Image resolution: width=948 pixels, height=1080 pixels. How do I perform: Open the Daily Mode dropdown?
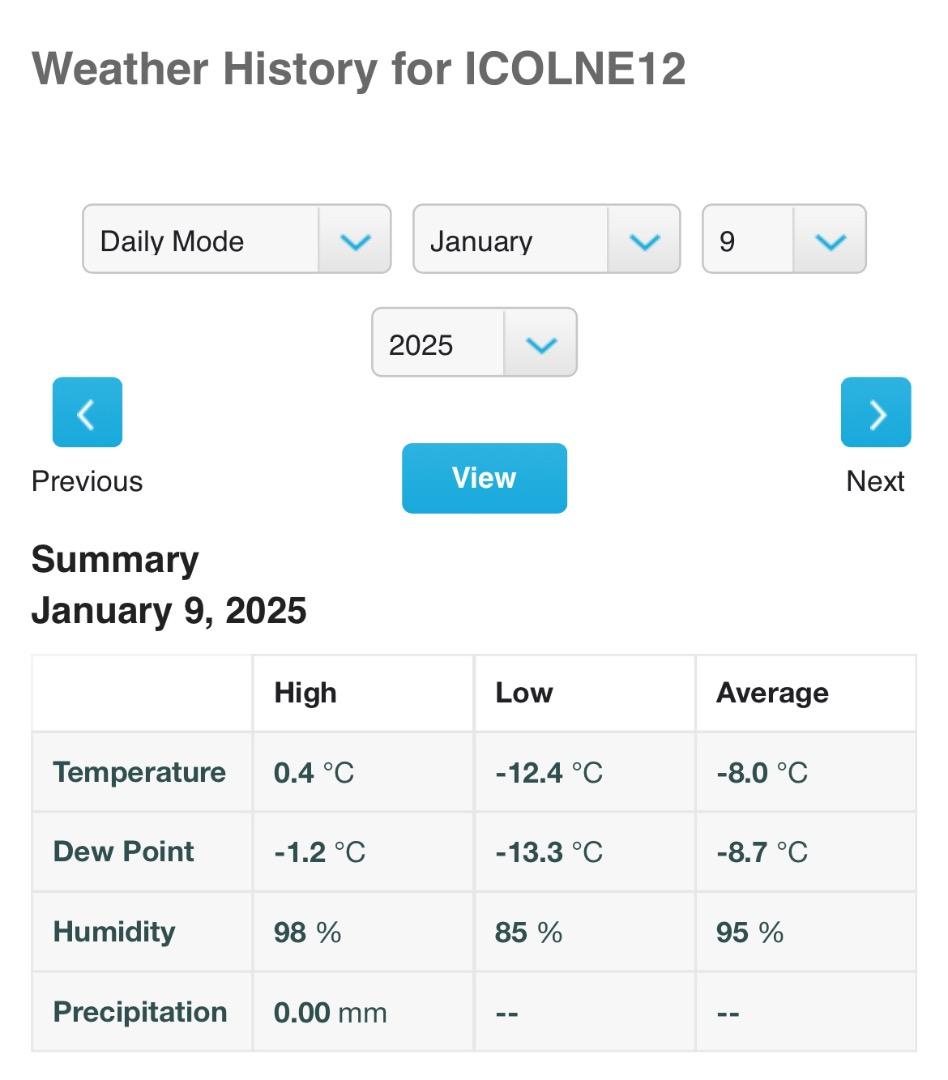pyautogui.click(x=236, y=240)
